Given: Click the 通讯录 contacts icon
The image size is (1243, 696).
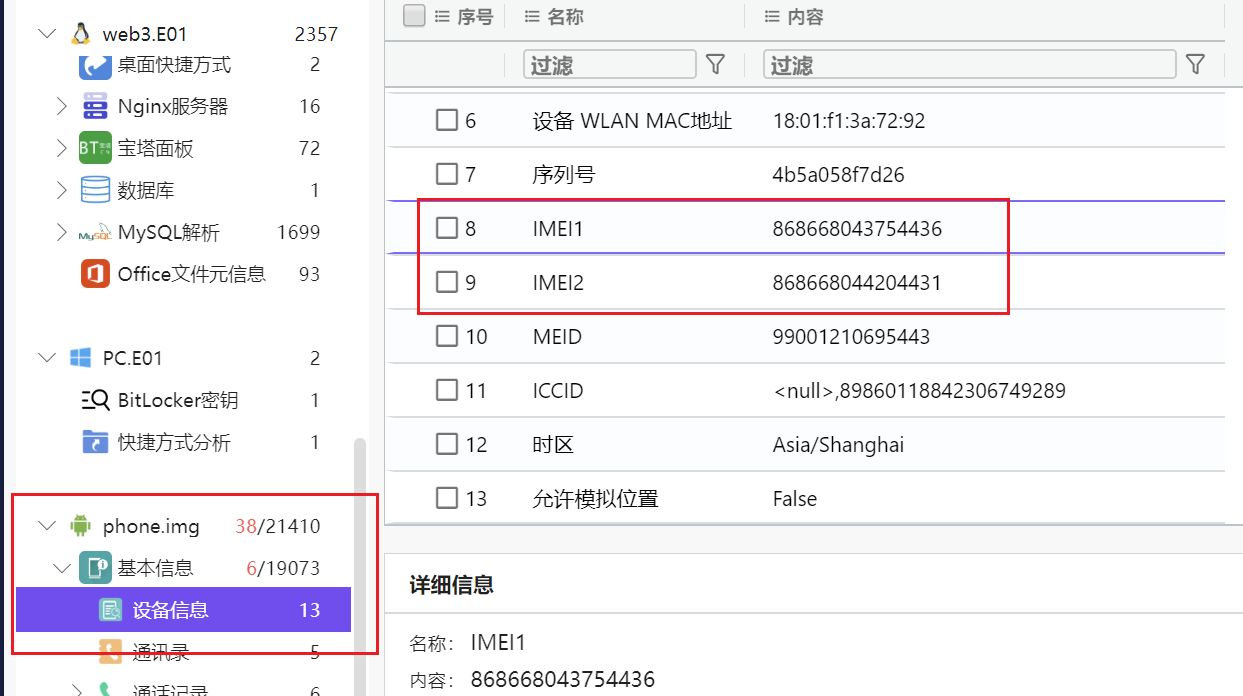Looking at the screenshot, I should tap(111, 652).
